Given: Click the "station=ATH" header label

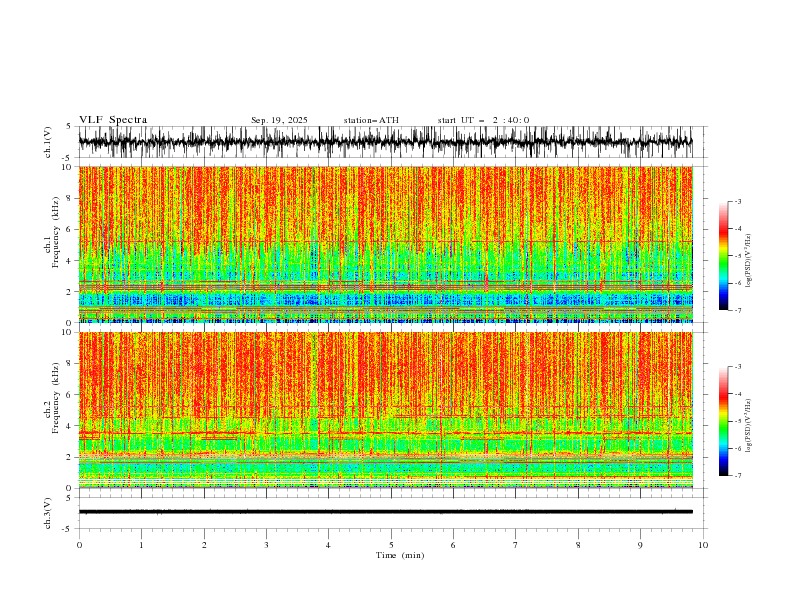Looking at the screenshot, I should click(x=371, y=120).
